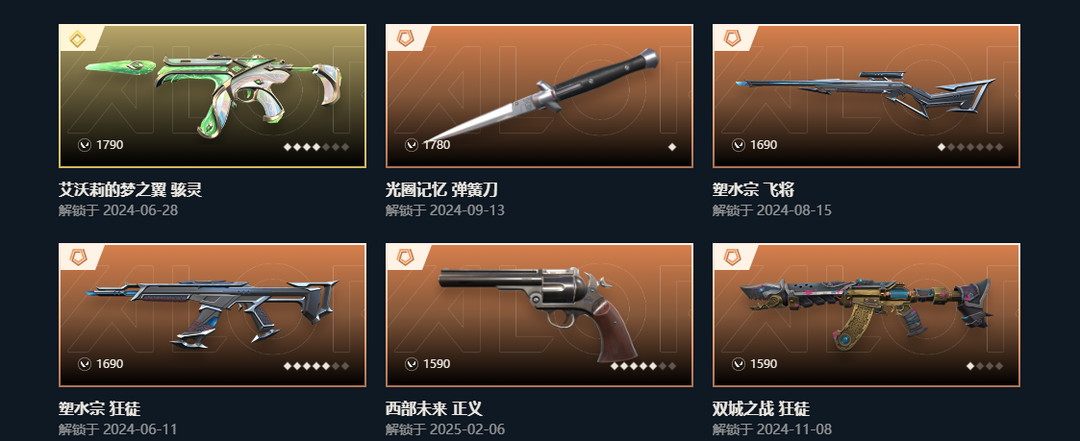The image size is (1080, 441).
Task: Click the VP currency icon next to 1790
Action: (85, 145)
